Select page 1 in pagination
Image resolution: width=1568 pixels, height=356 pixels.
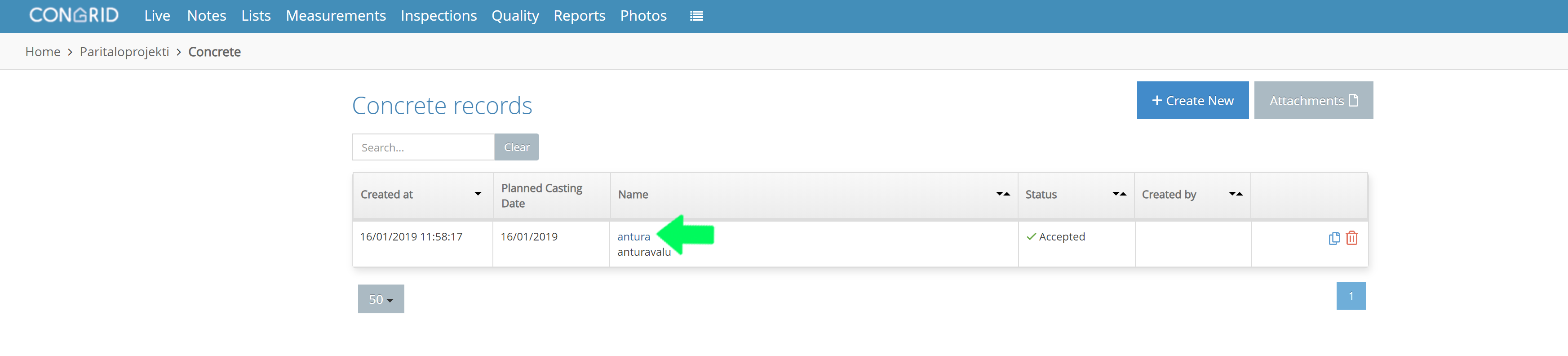1351,296
